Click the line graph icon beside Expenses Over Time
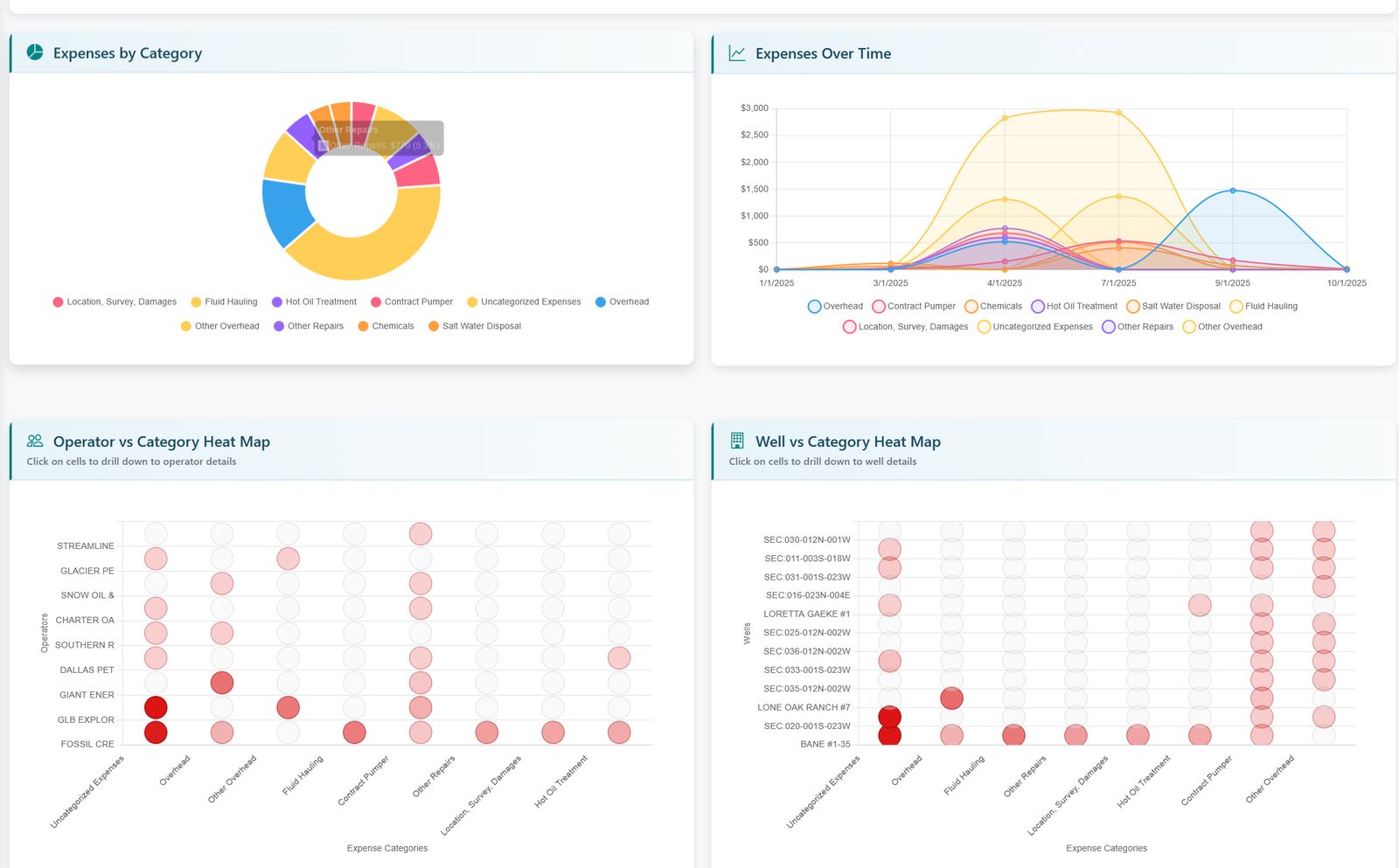This screenshot has width=1399, height=868. 737,53
